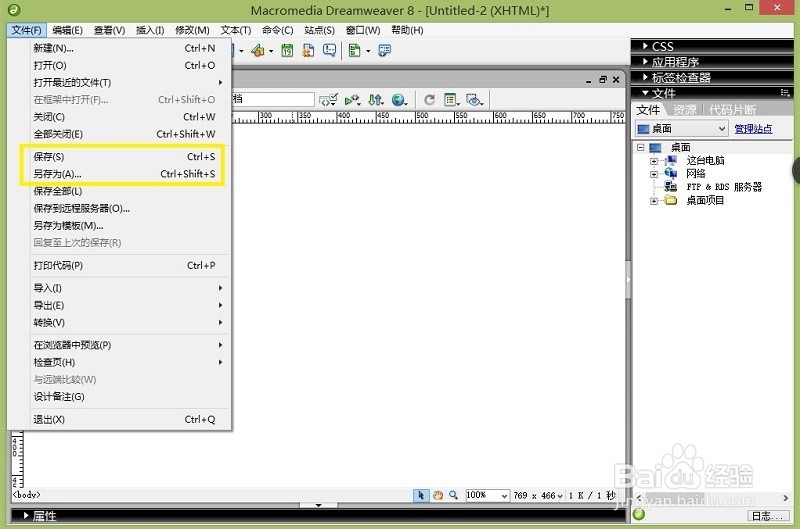Click the calendar date insert icon
This screenshot has height=529, width=800.
point(287,51)
